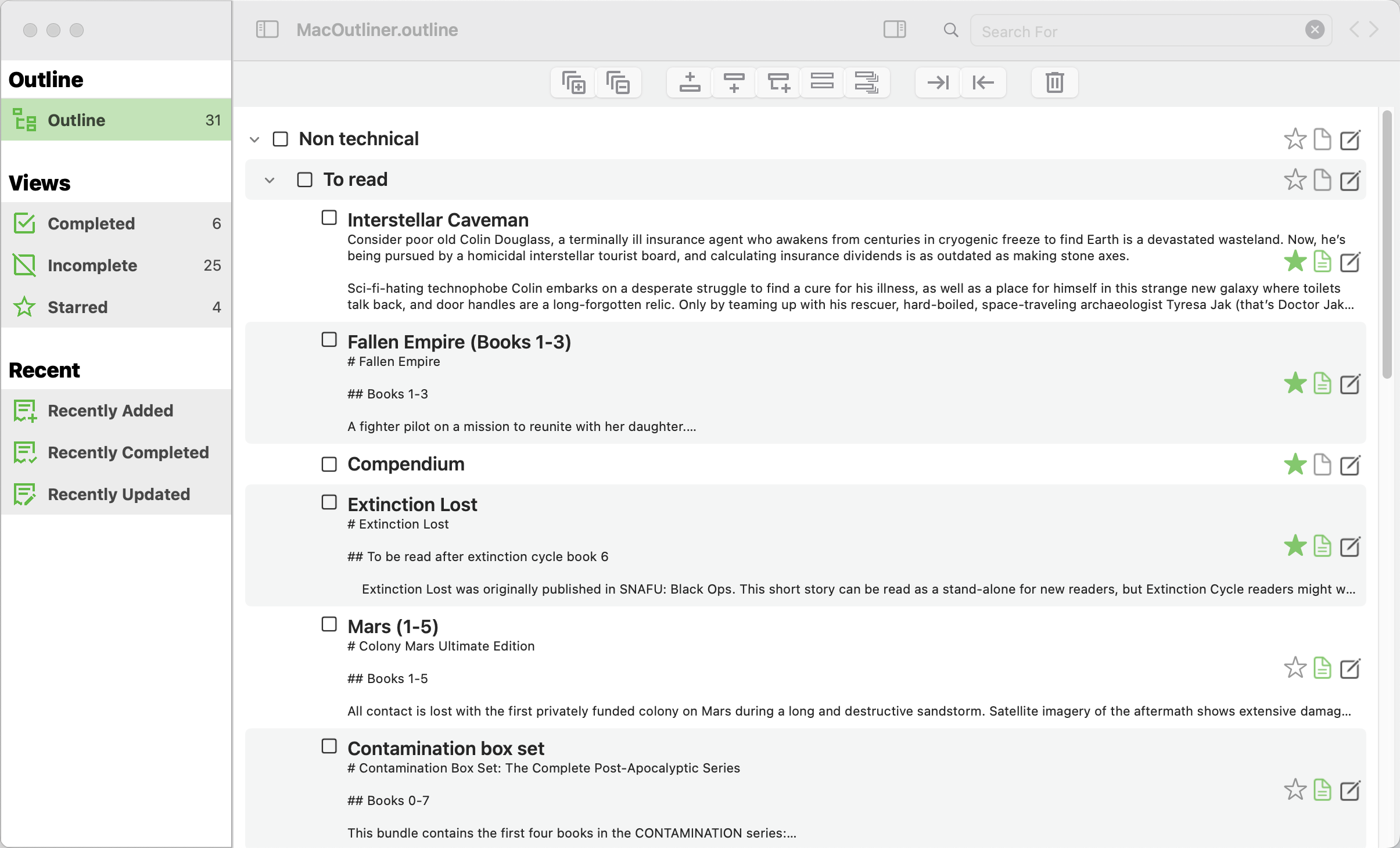
Task: Go to next search result arrow
Action: tap(1374, 30)
